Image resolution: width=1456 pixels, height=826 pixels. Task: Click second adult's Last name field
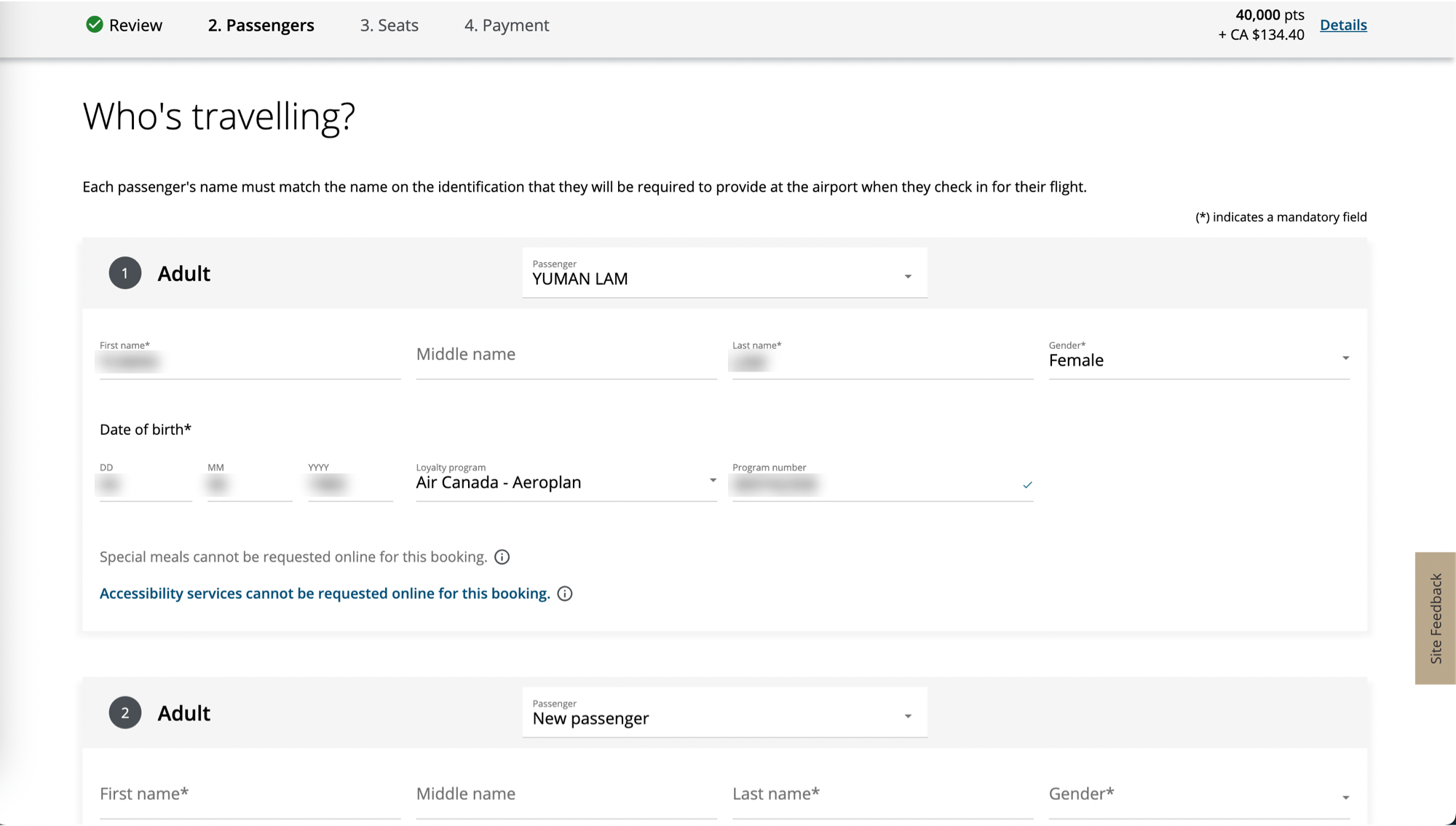(x=882, y=795)
